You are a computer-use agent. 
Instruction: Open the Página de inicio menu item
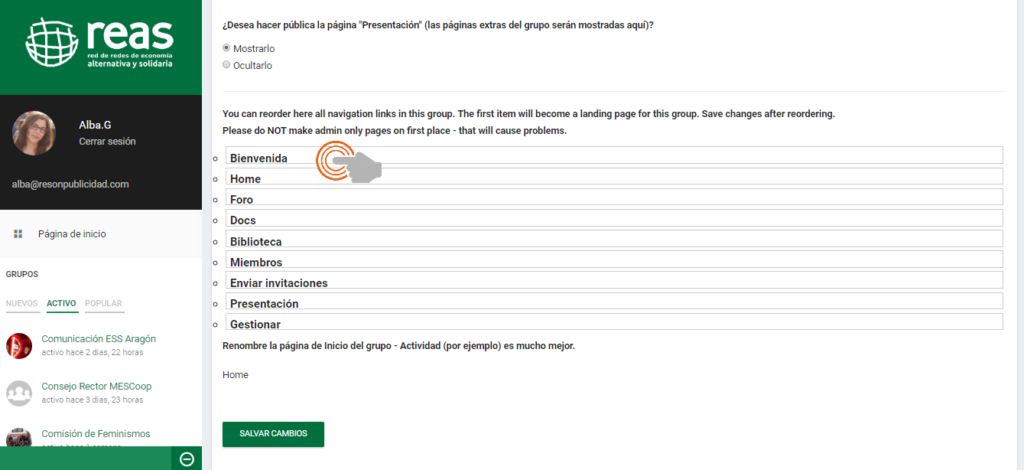(x=72, y=234)
